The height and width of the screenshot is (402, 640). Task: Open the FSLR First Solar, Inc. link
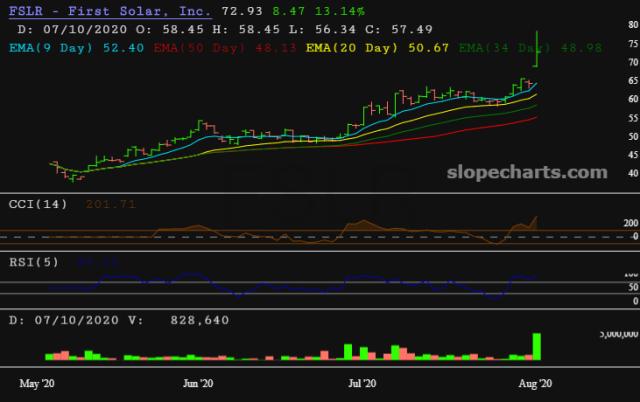pyautogui.click(x=110, y=11)
